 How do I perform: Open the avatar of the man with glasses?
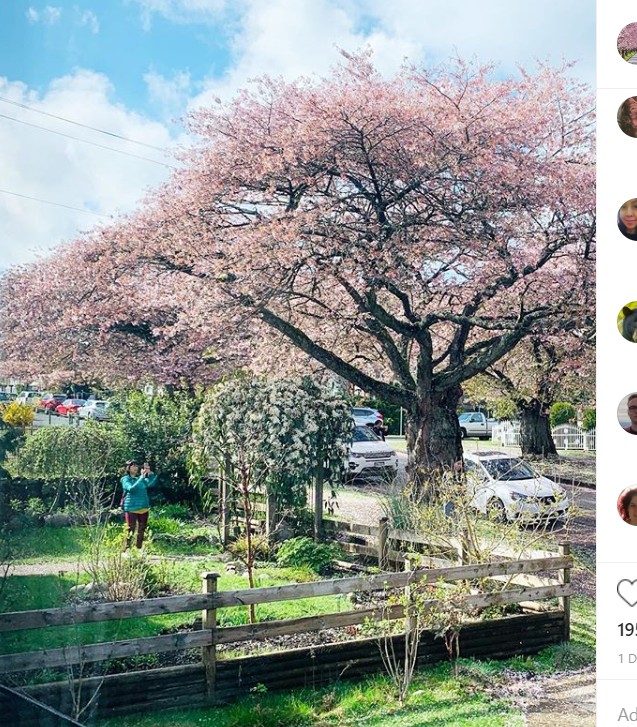(627, 413)
